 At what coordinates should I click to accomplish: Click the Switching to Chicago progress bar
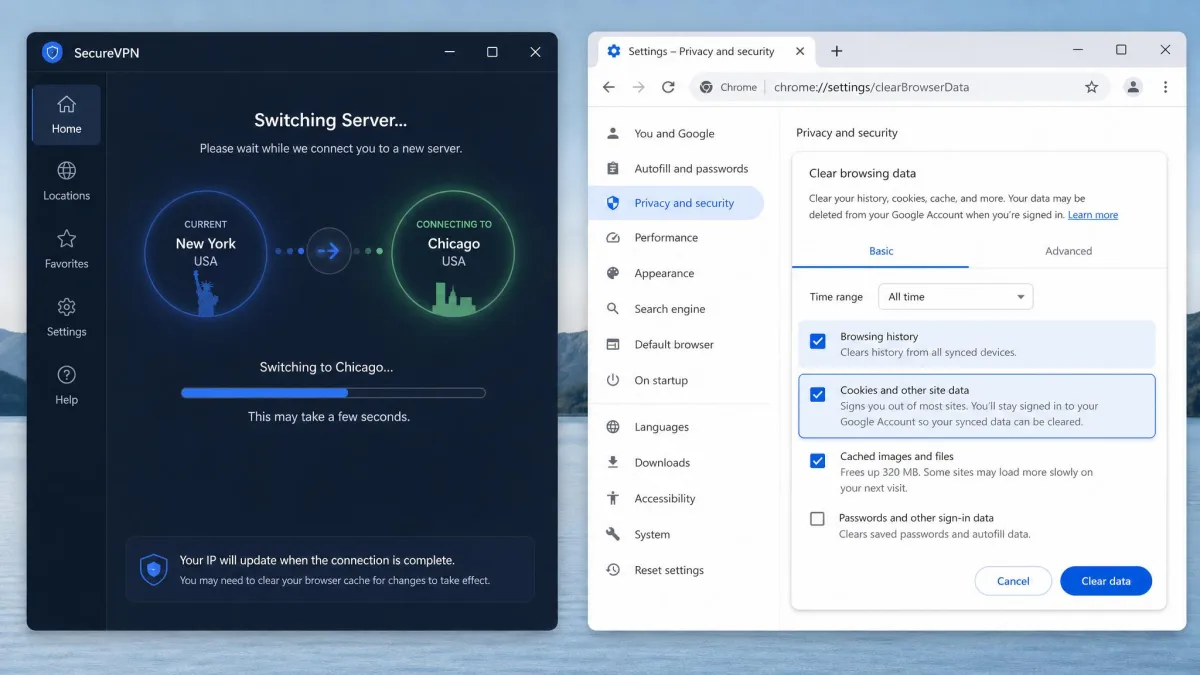[333, 393]
